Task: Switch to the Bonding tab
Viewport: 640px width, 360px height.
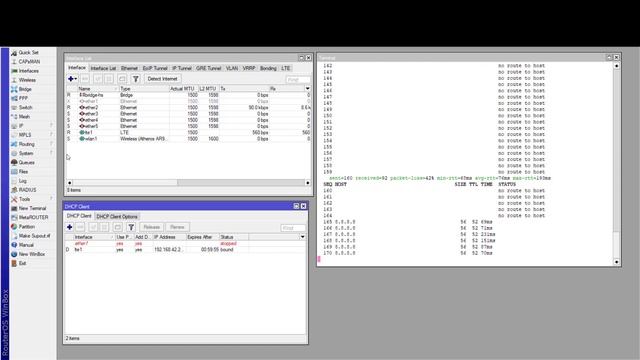Action: 268,68
